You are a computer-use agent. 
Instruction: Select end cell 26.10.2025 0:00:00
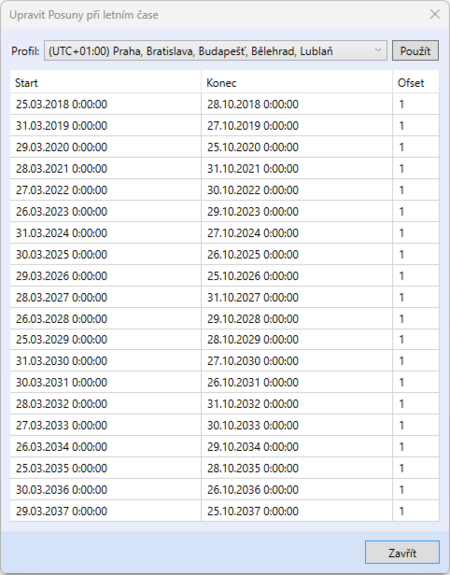coord(297,254)
